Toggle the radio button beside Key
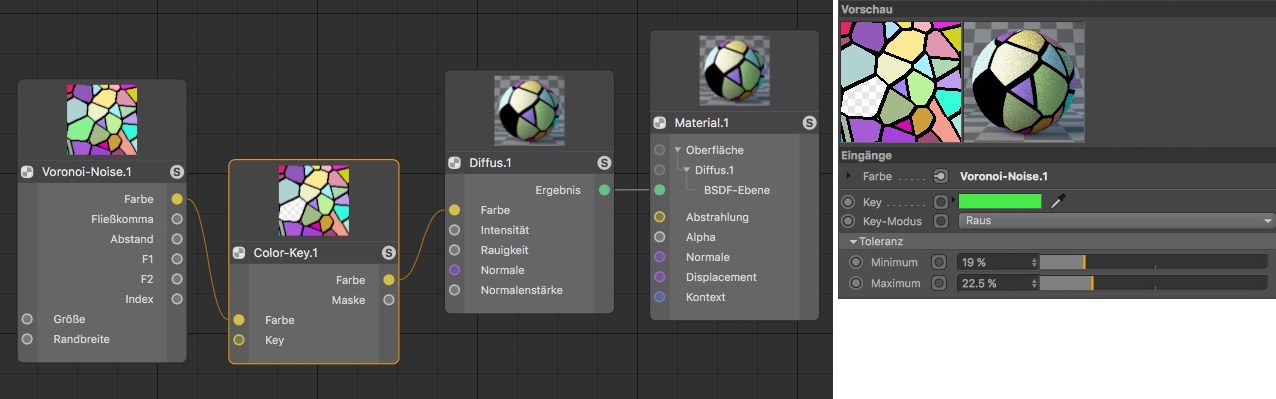This screenshot has width=1276, height=399. coord(849,202)
